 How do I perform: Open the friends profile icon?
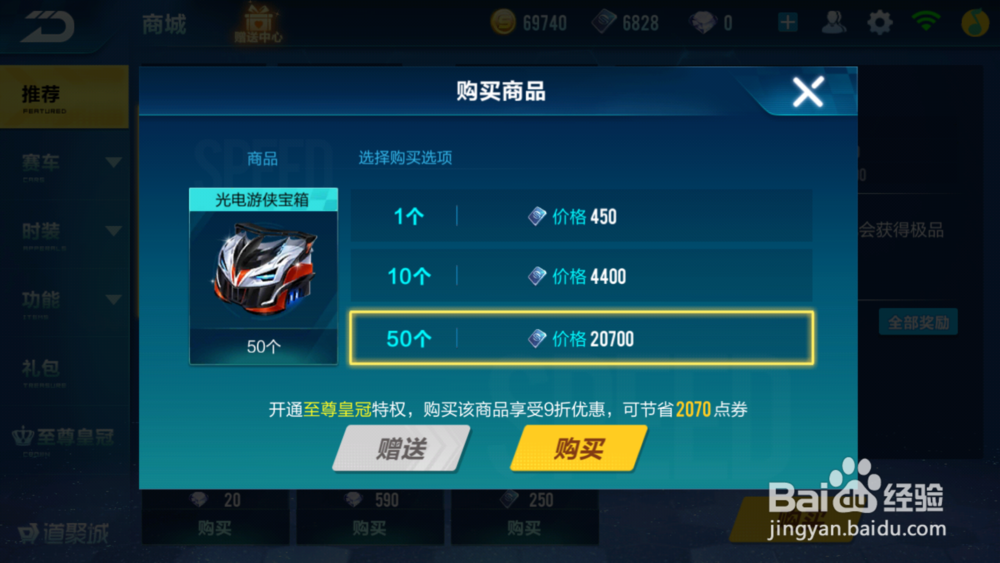click(834, 23)
